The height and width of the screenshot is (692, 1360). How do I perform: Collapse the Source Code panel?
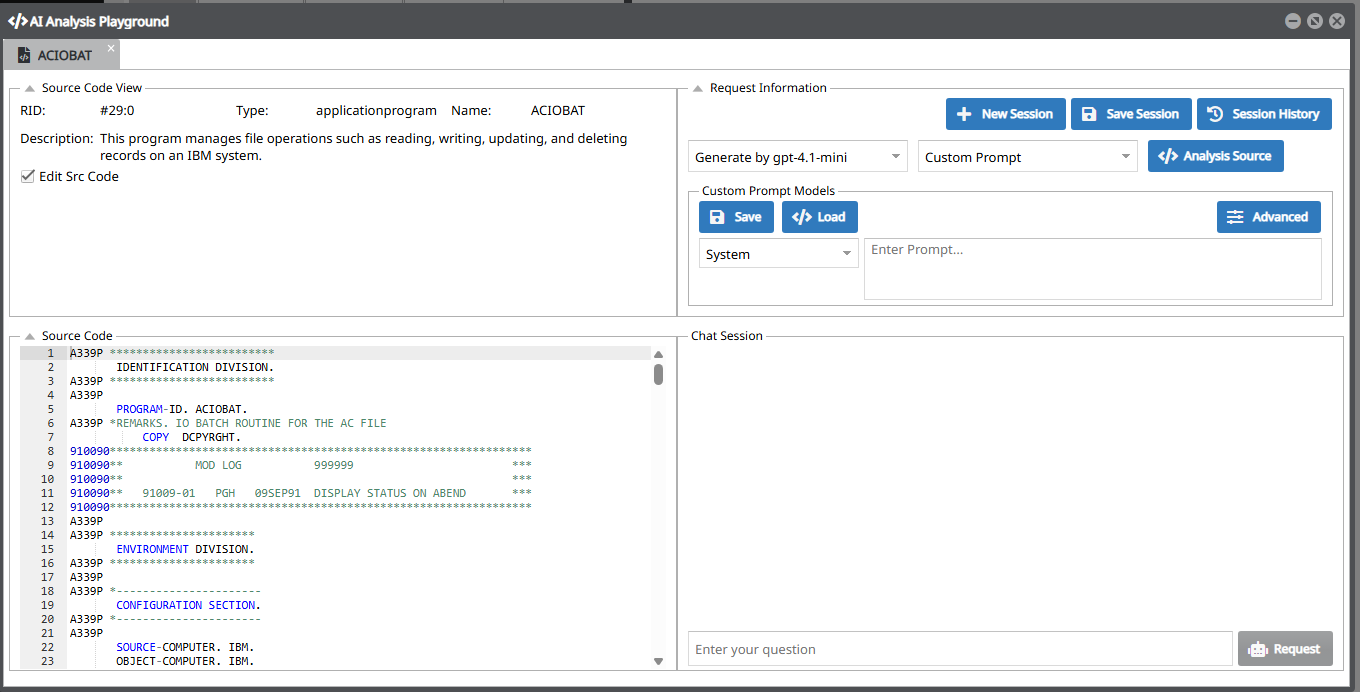tap(30, 336)
